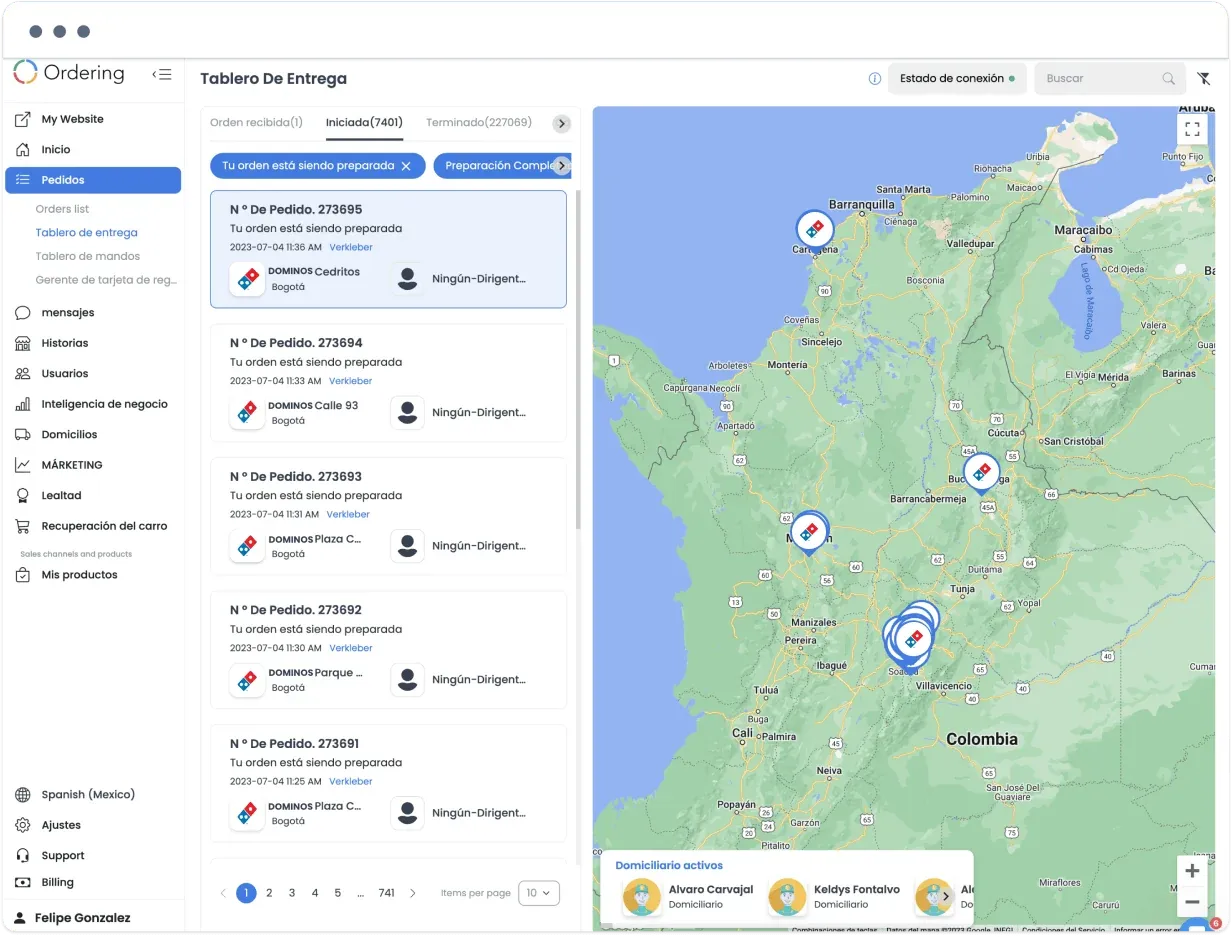Open Recuperación del carro cart icon
1231x937 pixels.
(x=23, y=526)
